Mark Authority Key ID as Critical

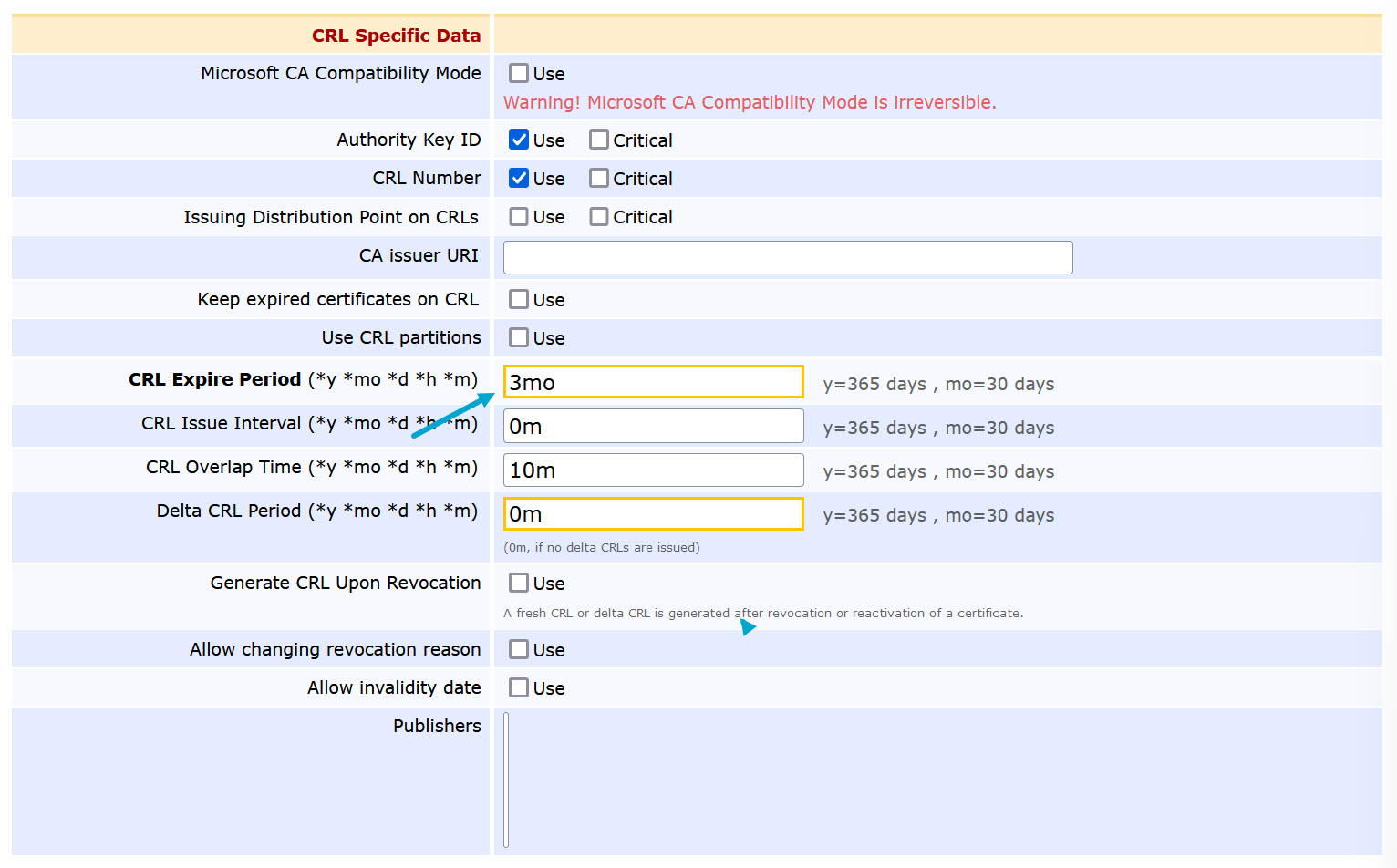tap(599, 139)
